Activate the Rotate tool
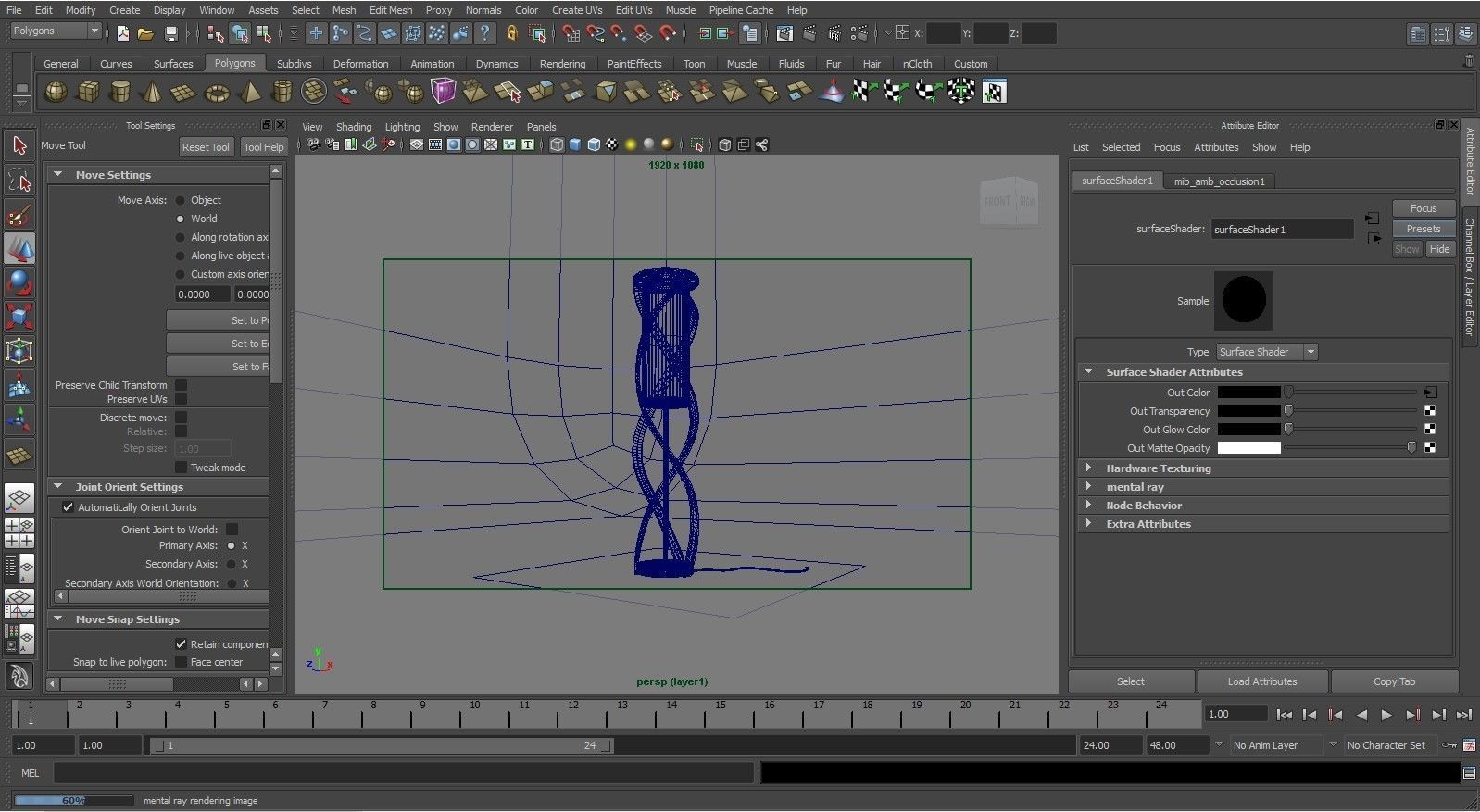 (19, 282)
